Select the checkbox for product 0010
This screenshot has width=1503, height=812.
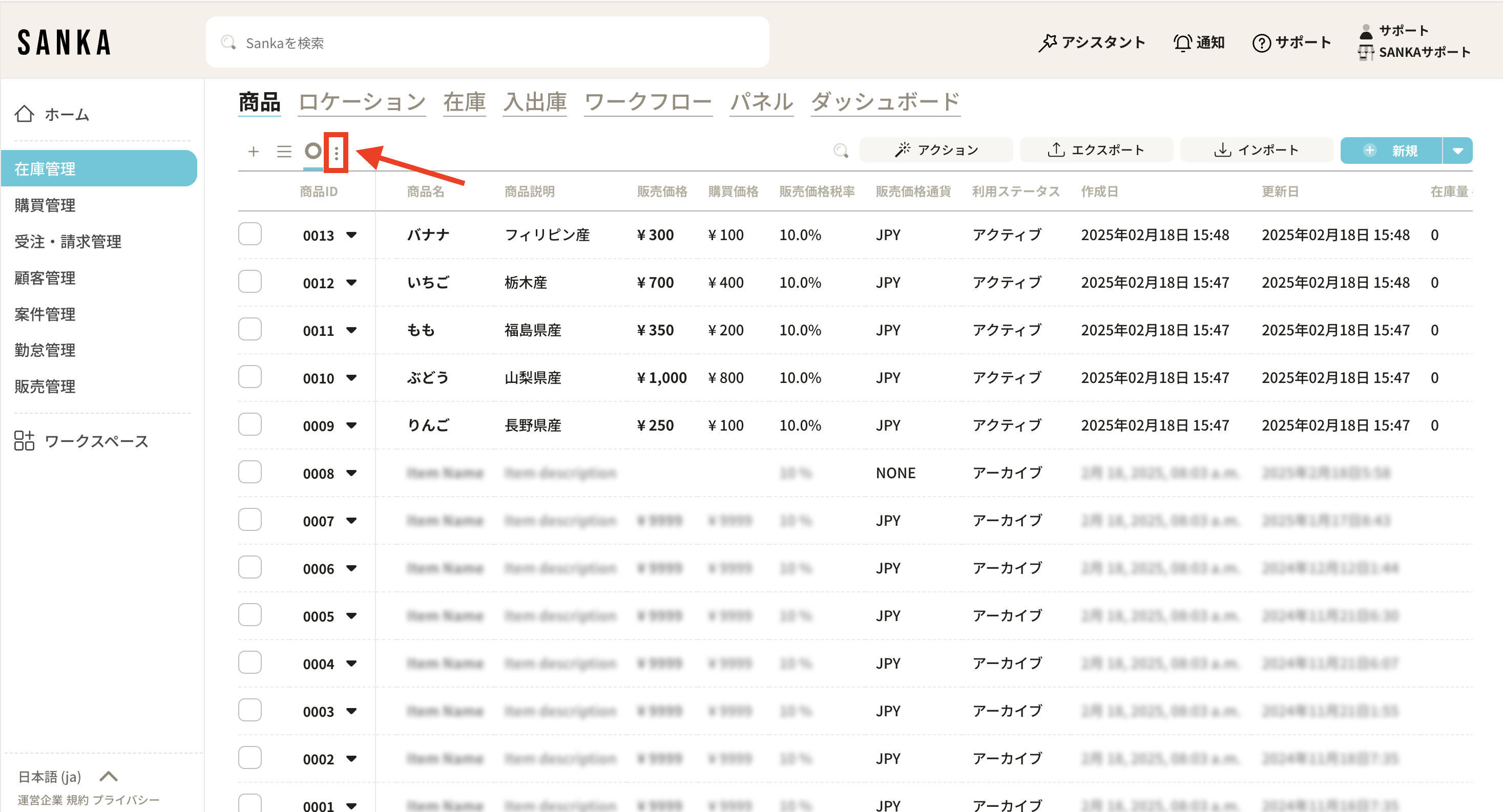tap(249, 377)
